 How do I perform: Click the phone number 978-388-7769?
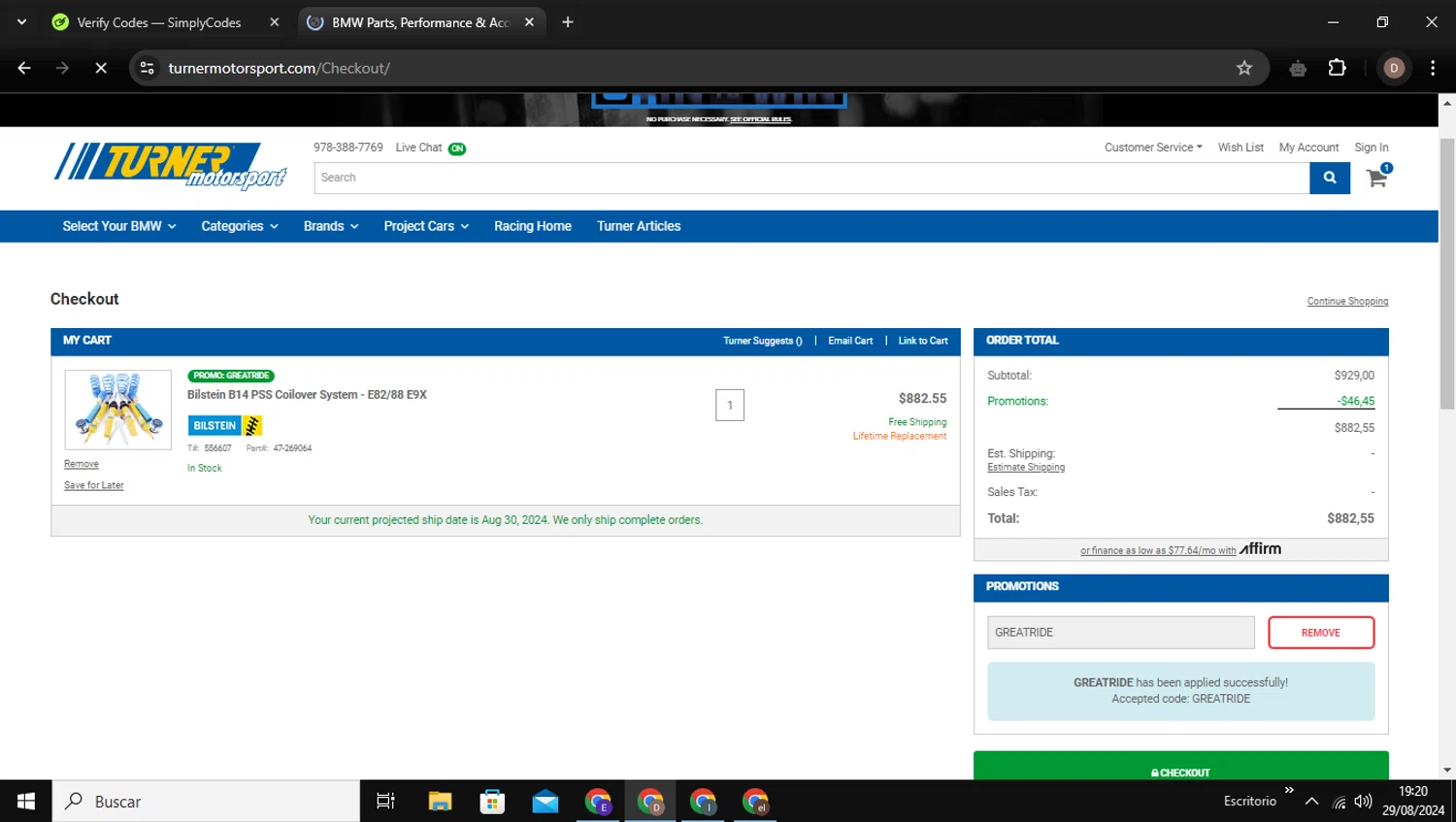point(348,148)
